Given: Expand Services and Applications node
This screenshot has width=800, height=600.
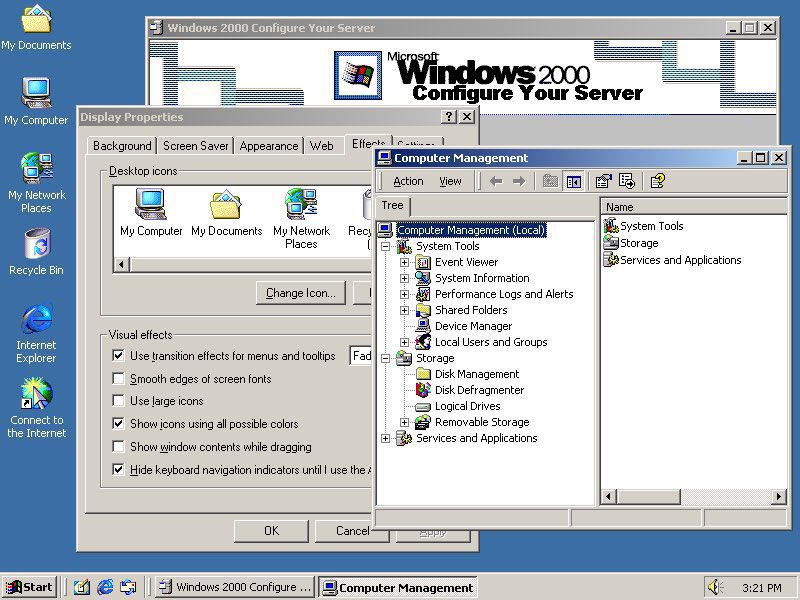Looking at the screenshot, I should tap(386, 438).
